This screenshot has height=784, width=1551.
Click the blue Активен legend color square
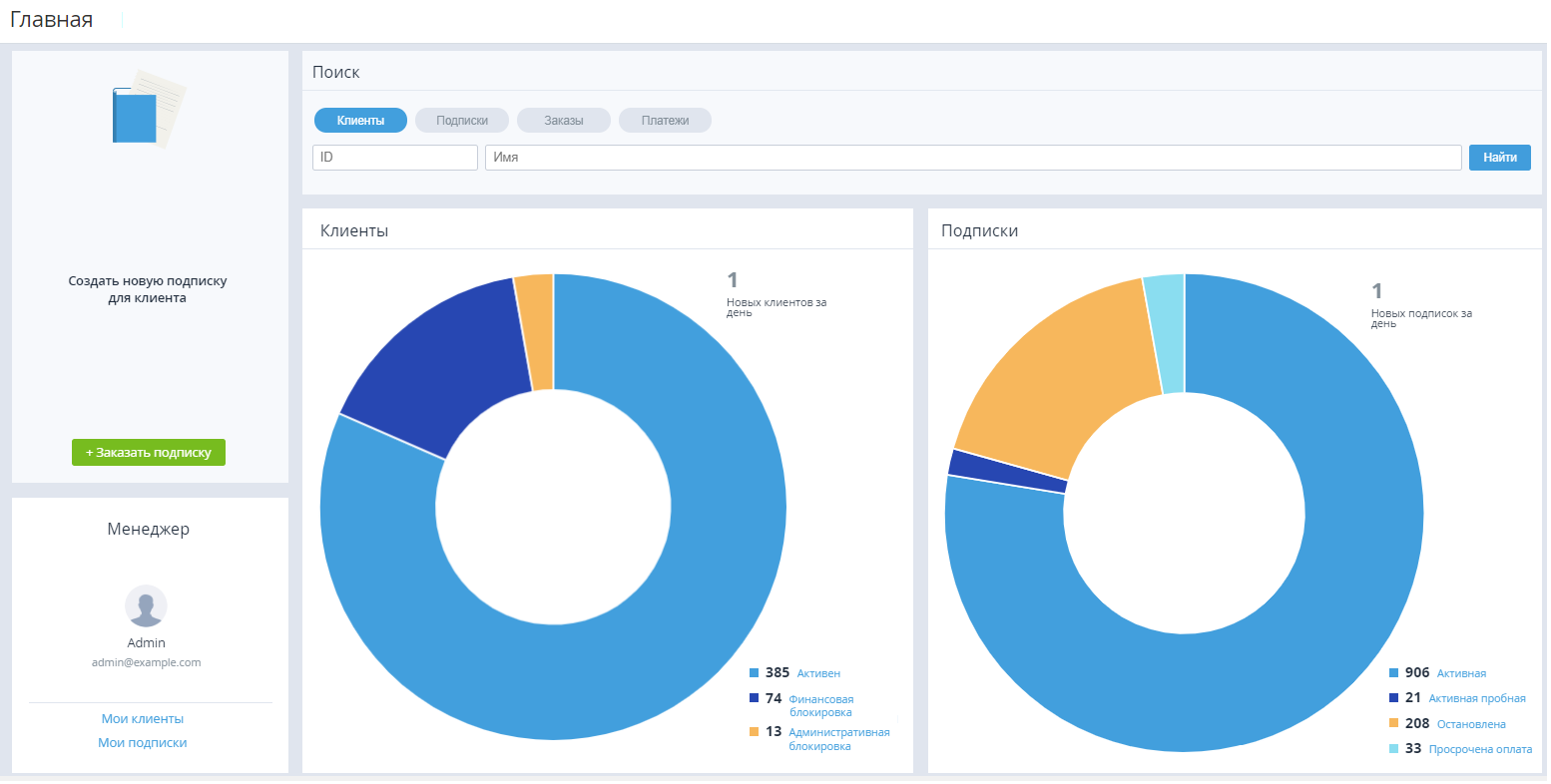[754, 673]
